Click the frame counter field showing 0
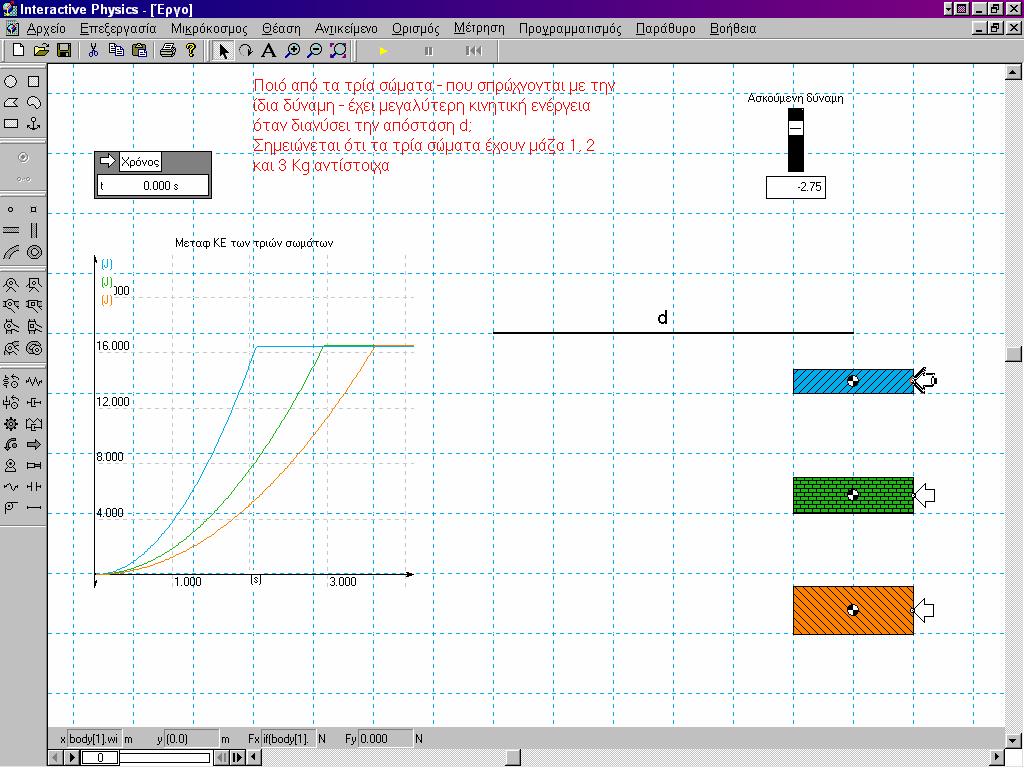 click(x=100, y=758)
